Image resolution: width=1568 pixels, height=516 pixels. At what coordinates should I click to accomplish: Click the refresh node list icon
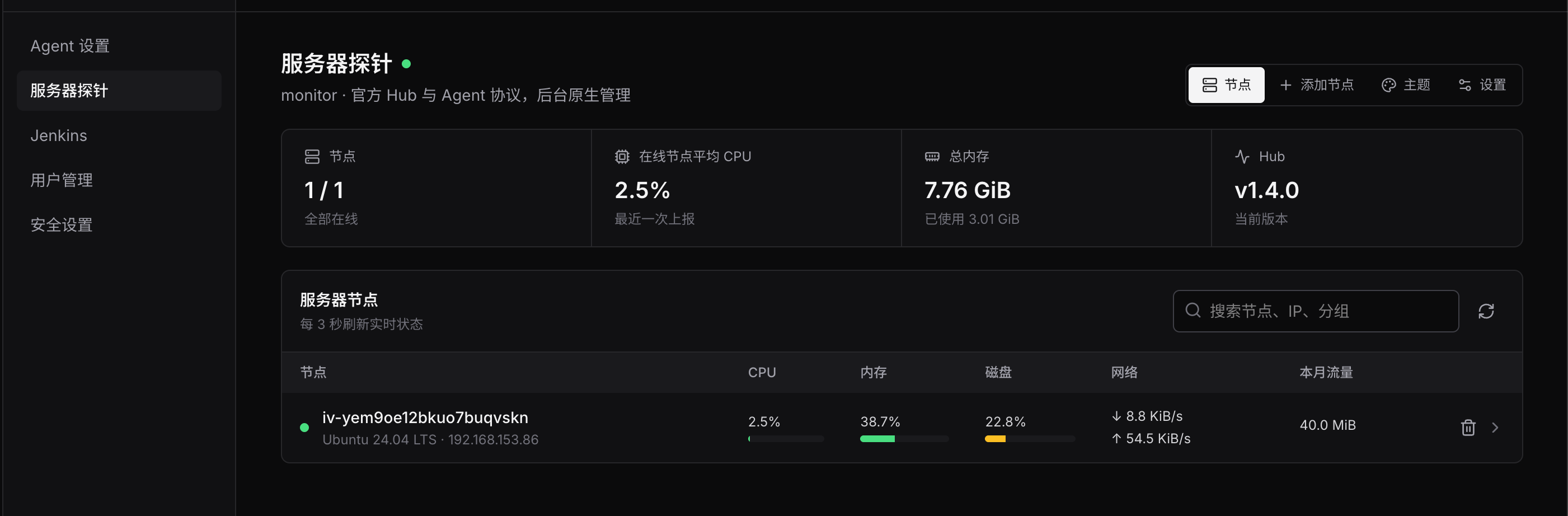point(1486,311)
